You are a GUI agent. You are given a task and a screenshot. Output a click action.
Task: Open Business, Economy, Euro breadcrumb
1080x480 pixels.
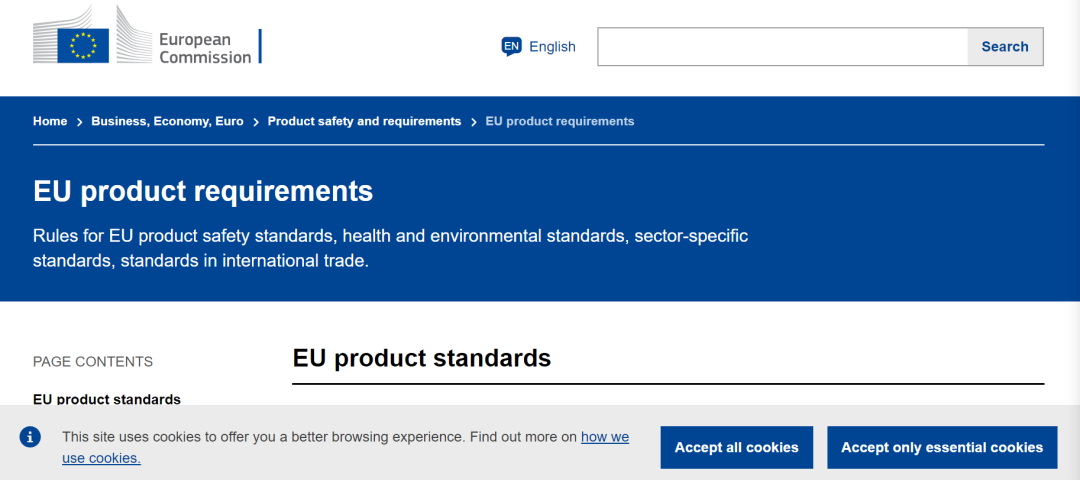167,121
